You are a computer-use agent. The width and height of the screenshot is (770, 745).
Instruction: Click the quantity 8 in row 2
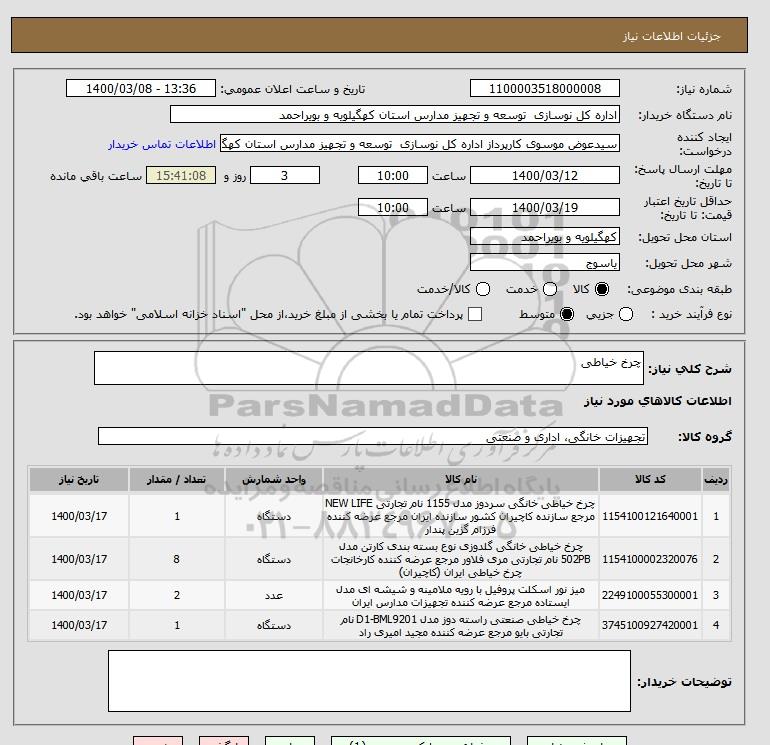(177, 559)
